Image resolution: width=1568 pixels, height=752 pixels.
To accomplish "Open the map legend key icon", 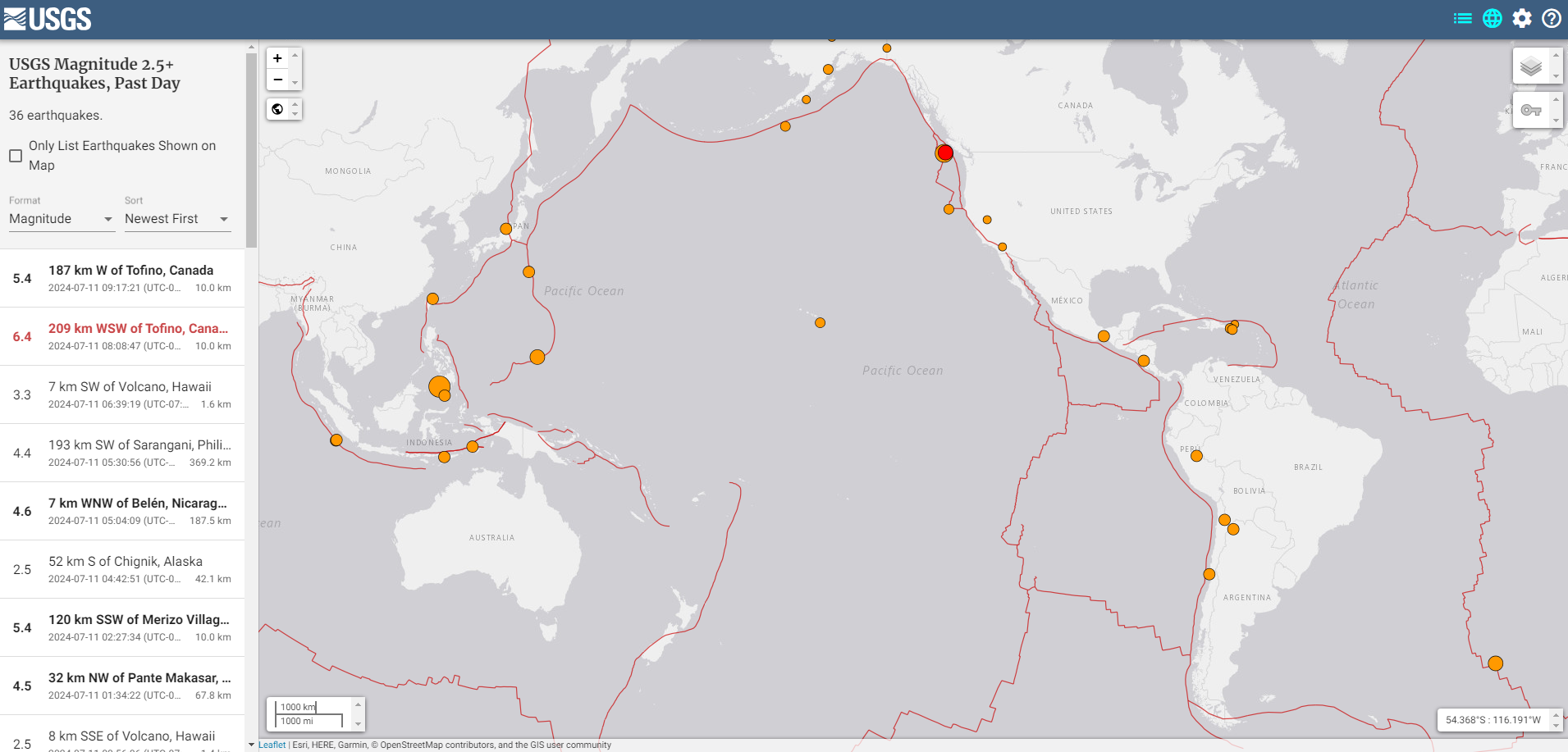I will pos(1531,110).
